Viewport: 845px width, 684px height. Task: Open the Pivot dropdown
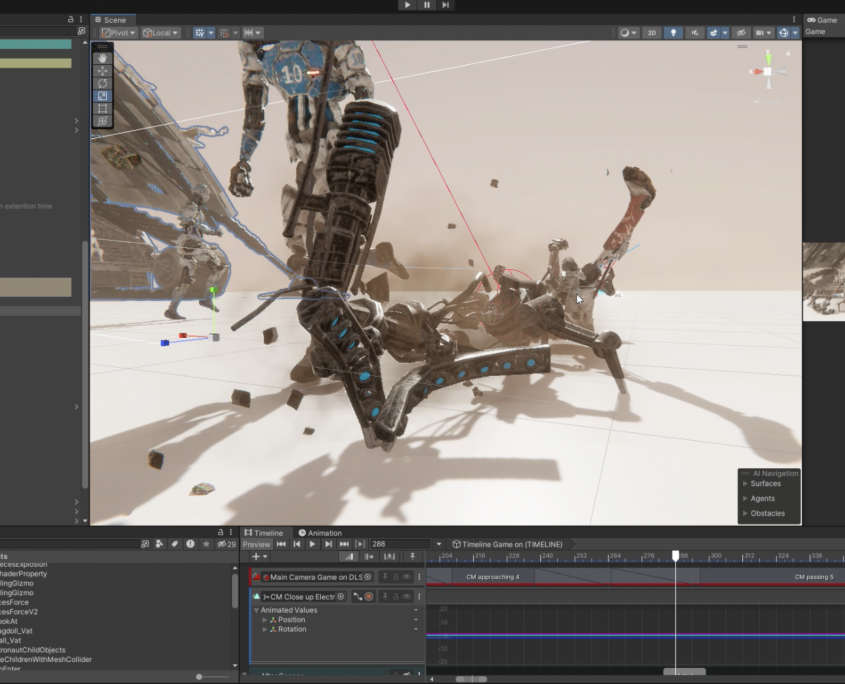point(117,33)
